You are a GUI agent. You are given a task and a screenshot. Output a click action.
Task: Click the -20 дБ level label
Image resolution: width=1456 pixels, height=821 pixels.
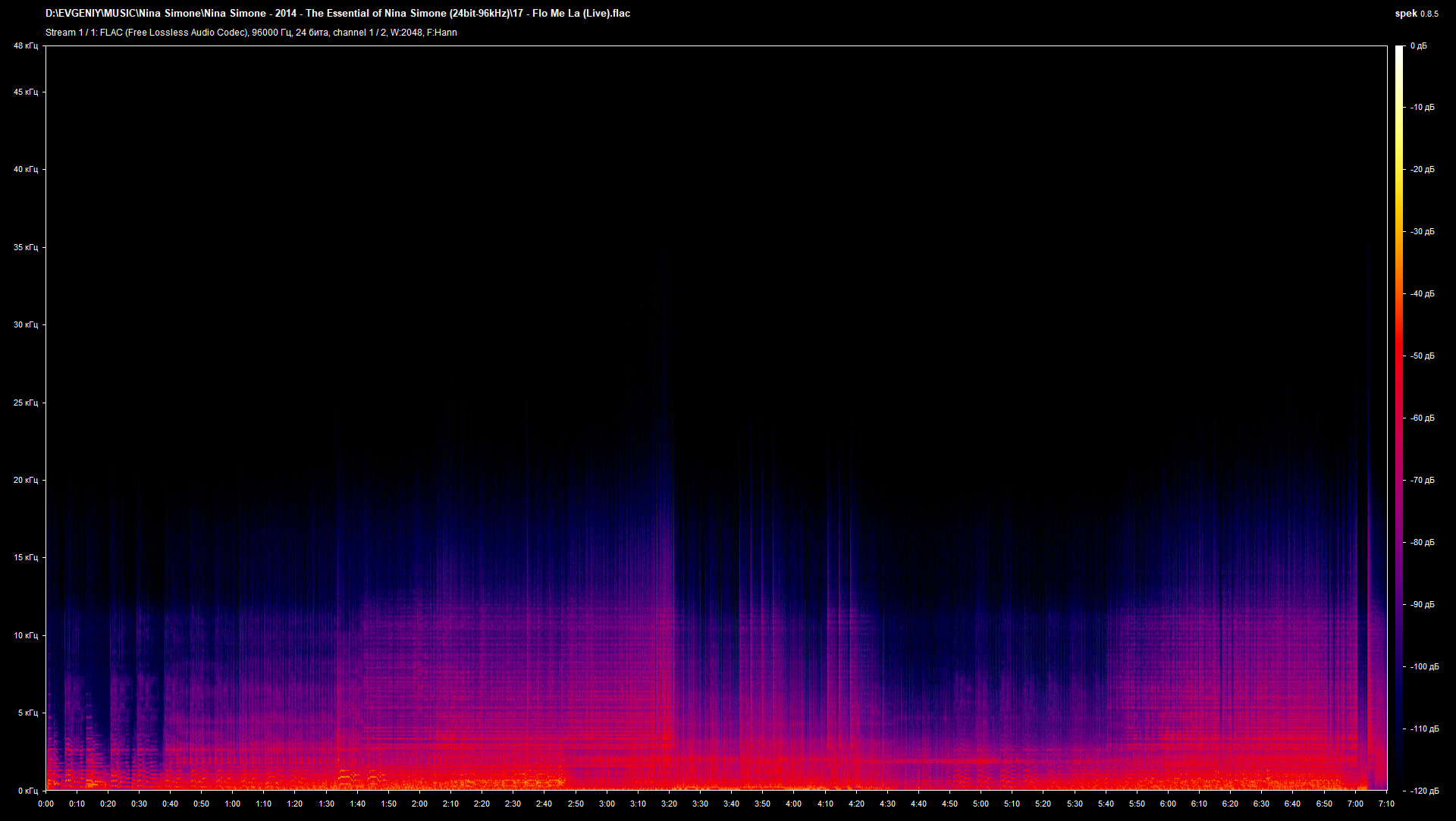pyautogui.click(x=1423, y=170)
